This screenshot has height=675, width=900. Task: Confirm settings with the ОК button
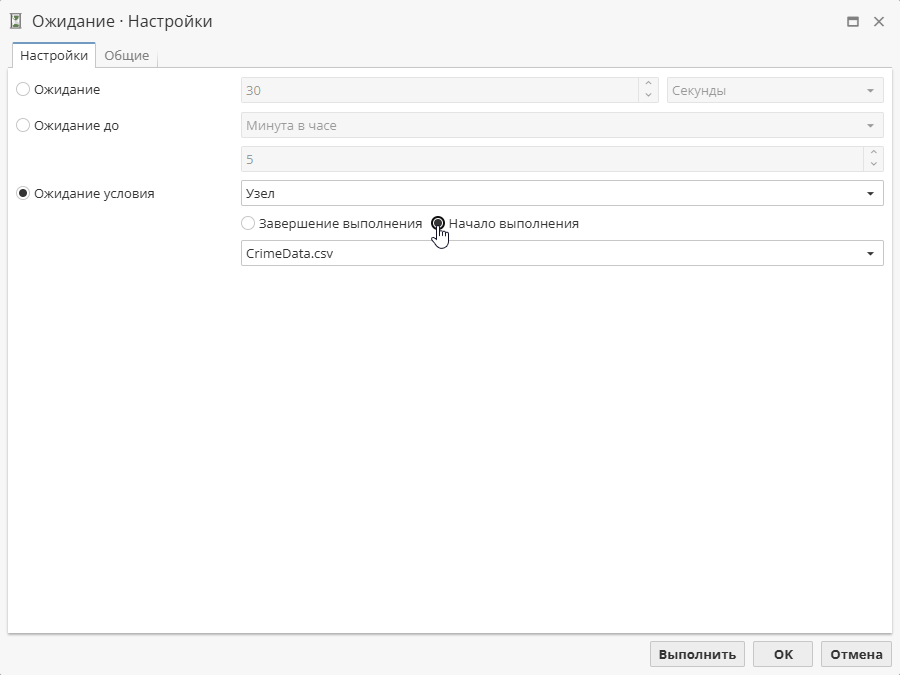coord(782,653)
